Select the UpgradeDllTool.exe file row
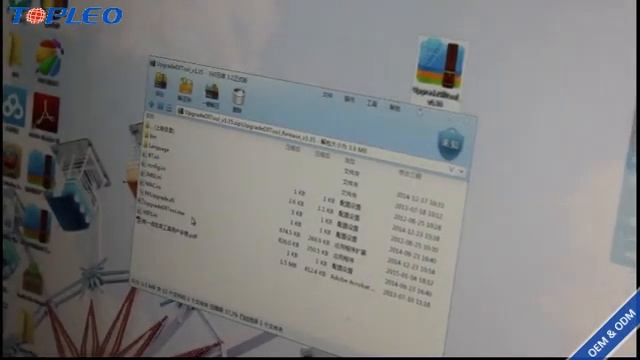 [161, 207]
